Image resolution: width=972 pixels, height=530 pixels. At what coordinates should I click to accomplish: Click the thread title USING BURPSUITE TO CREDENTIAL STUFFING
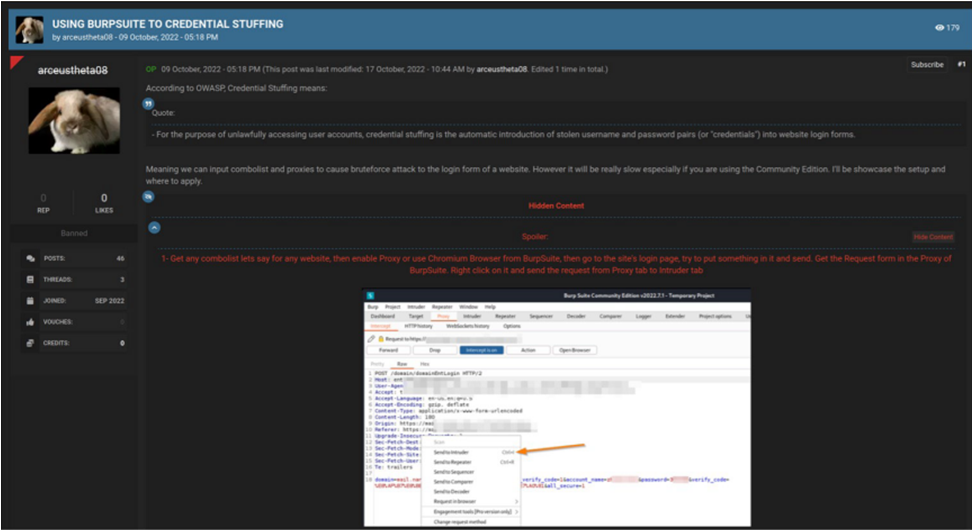click(x=167, y=24)
